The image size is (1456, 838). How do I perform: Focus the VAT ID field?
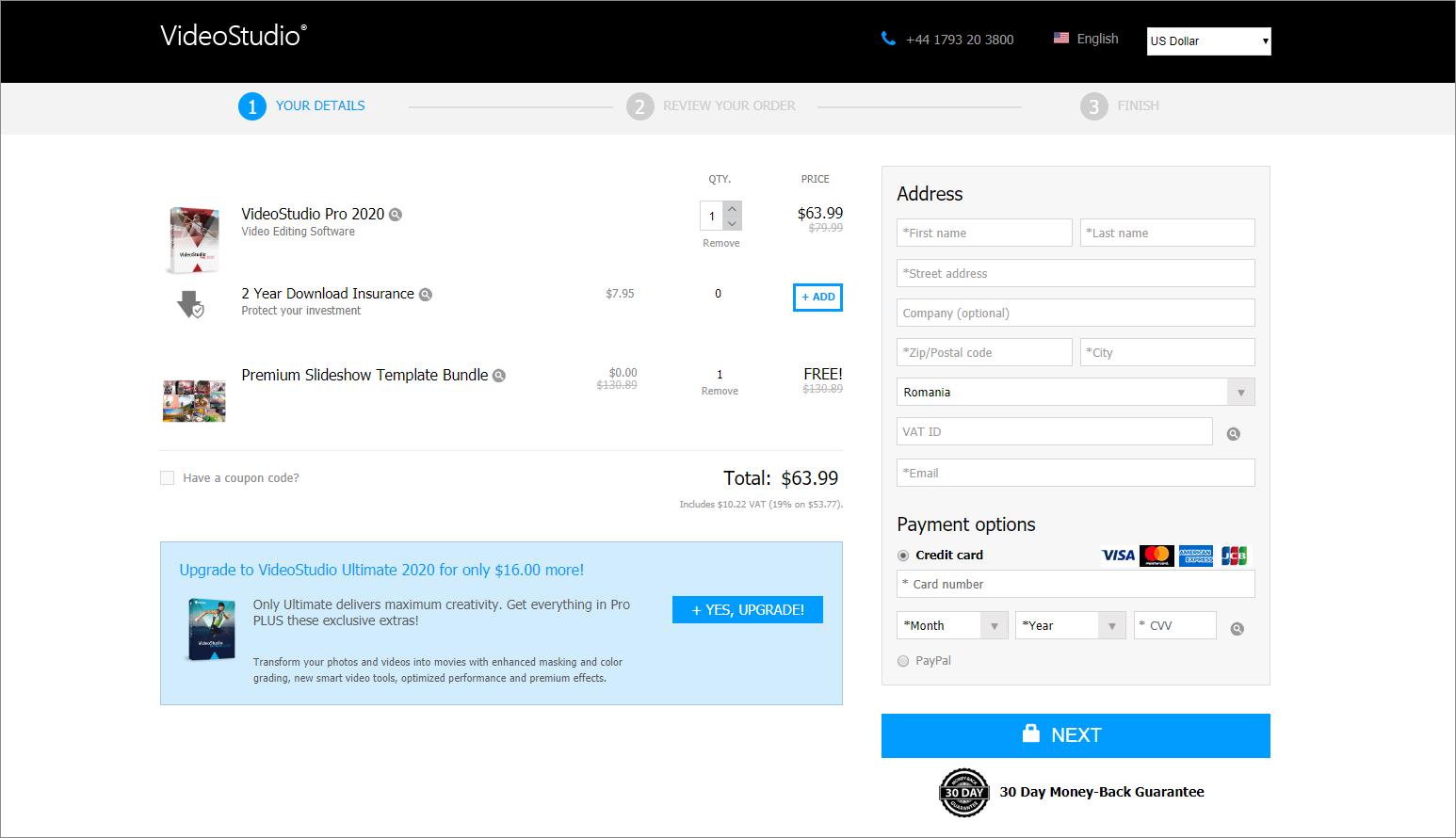[x=1055, y=431]
